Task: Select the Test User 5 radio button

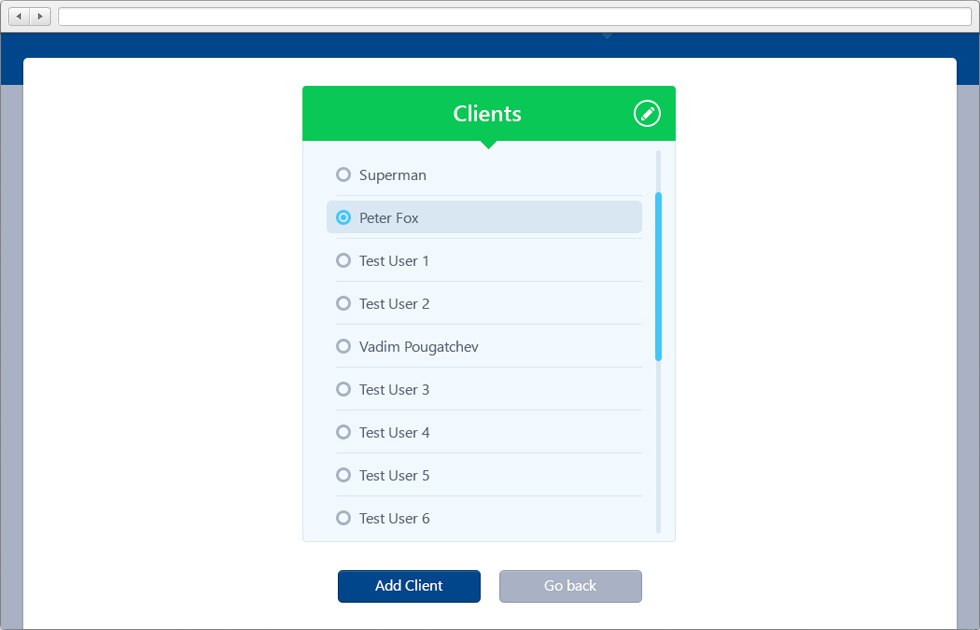Action: pyautogui.click(x=343, y=475)
